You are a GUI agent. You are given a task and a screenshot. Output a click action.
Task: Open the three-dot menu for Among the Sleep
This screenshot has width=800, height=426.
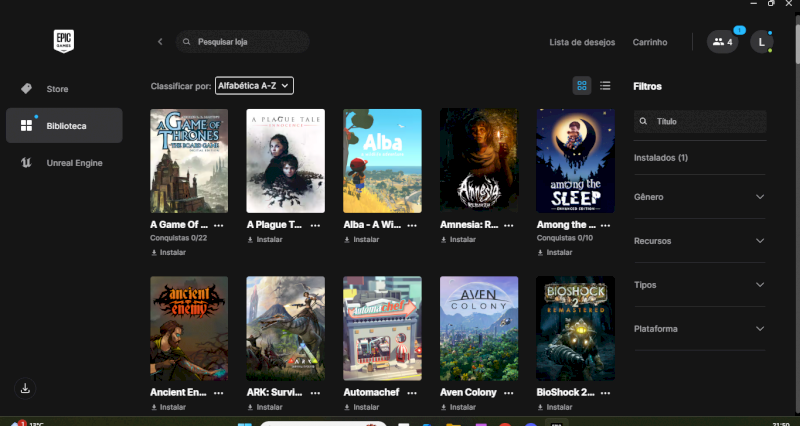coord(605,225)
